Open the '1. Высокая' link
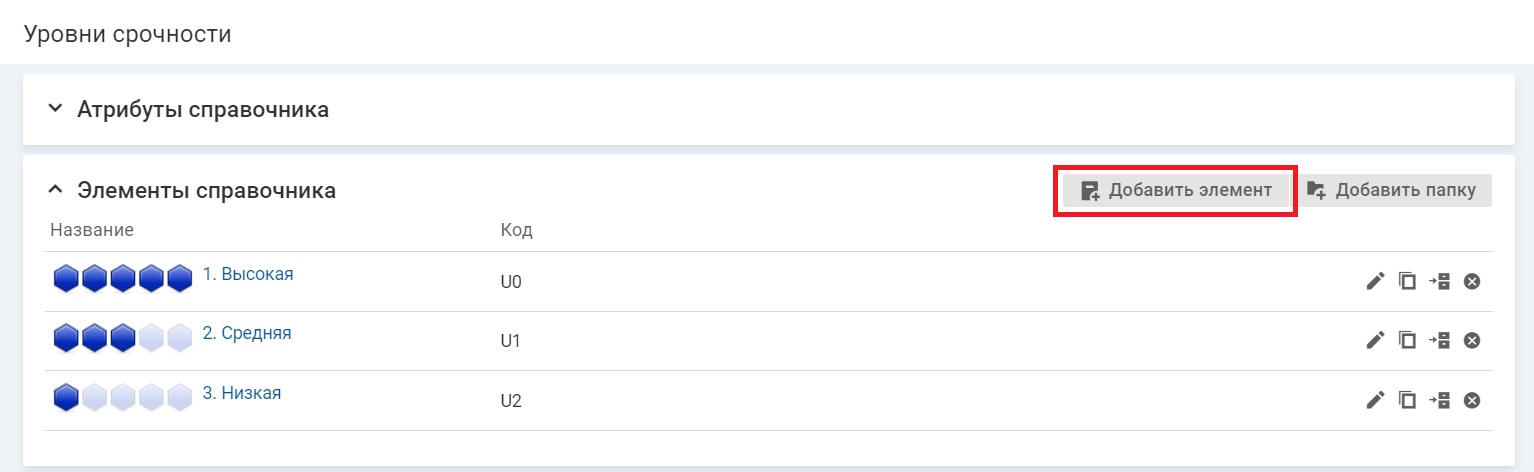The image size is (1534, 472). point(248,274)
